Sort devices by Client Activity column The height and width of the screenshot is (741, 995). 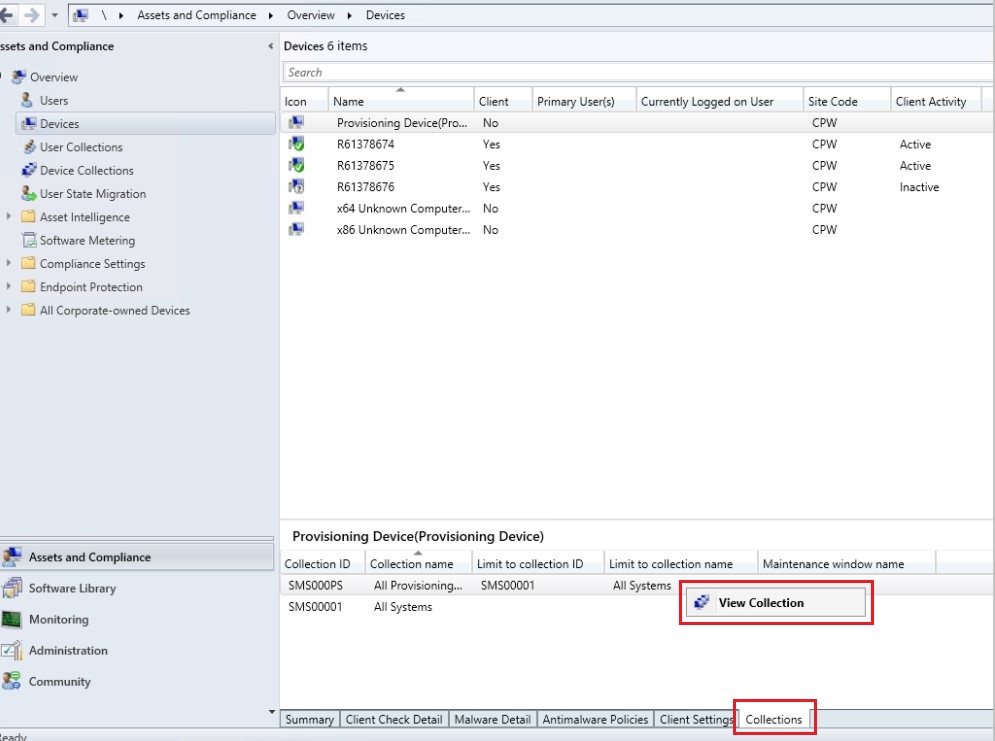(x=931, y=101)
